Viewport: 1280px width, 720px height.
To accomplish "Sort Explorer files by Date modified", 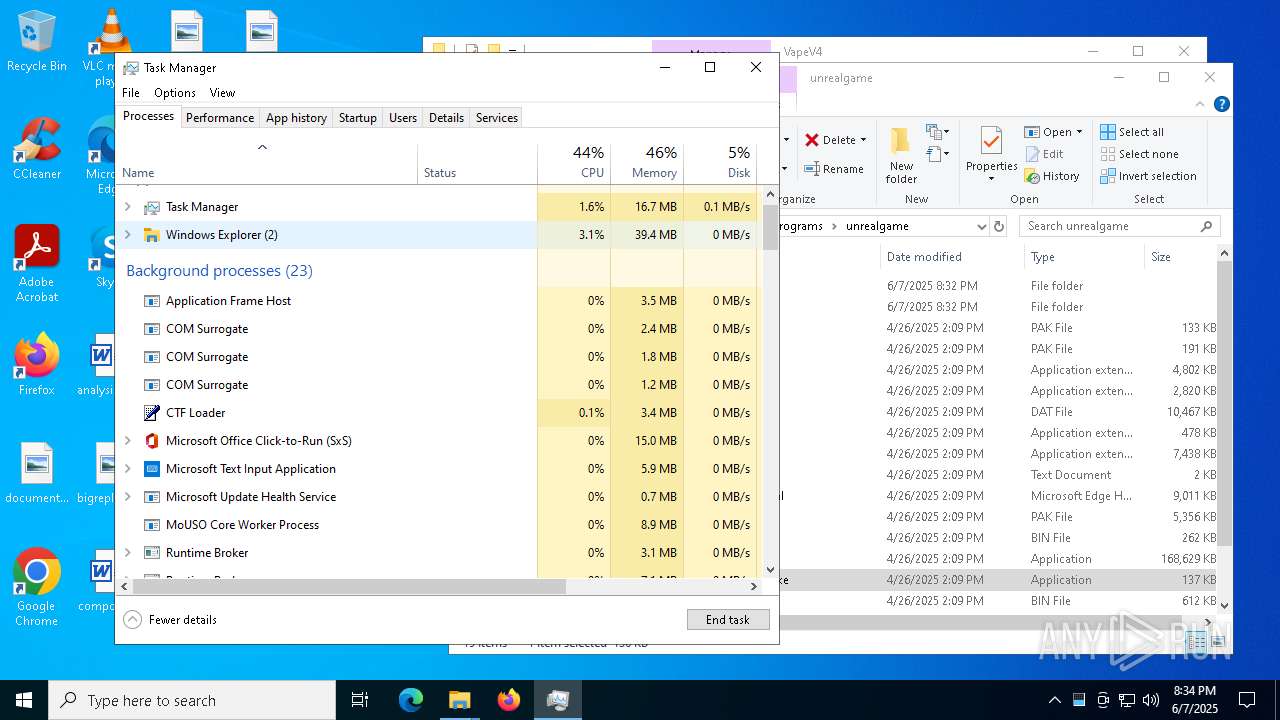I will coord(952,257).
